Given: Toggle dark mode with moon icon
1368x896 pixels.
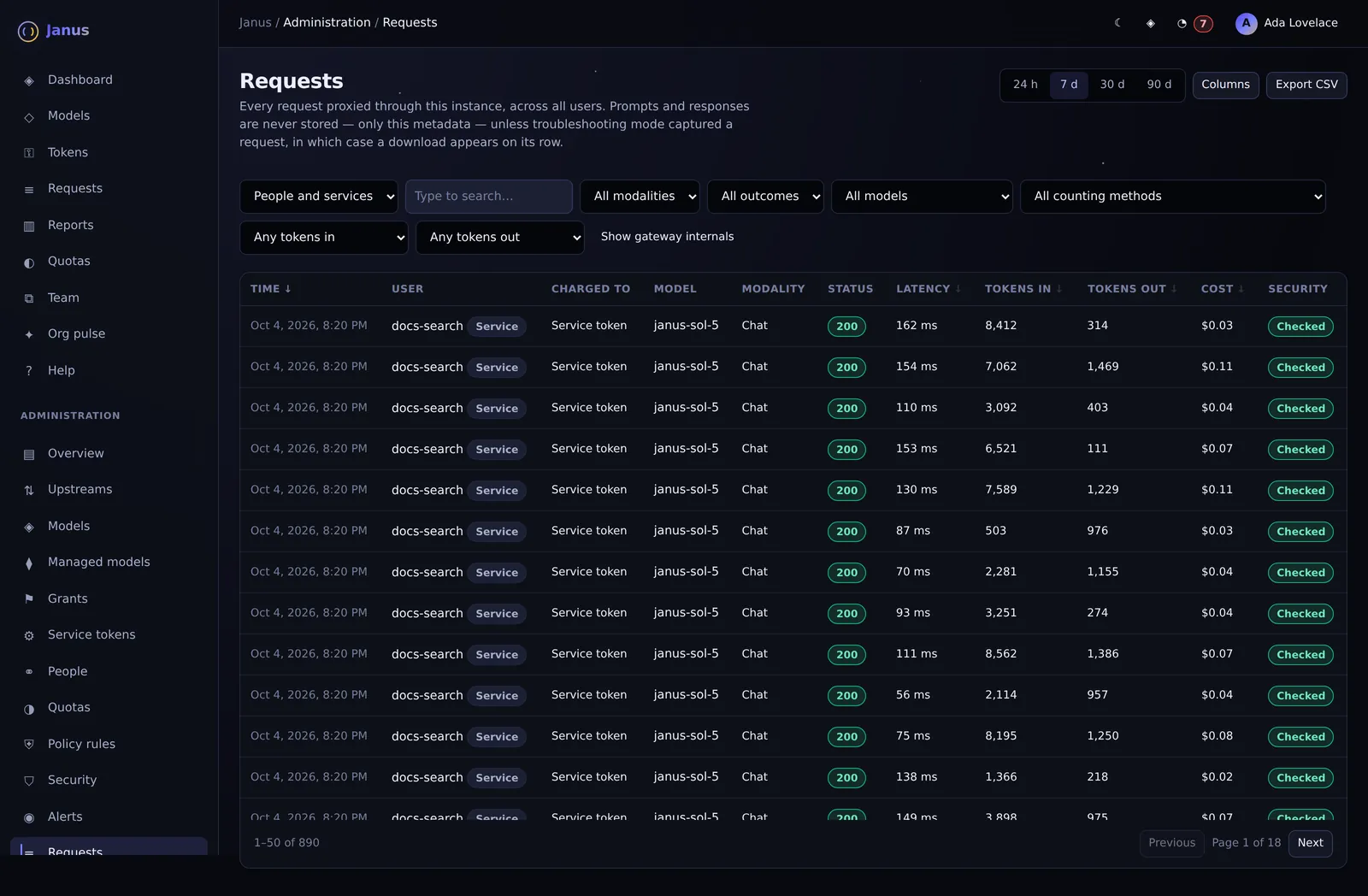Looking at the screenshot, I should tap(1117, 23).
